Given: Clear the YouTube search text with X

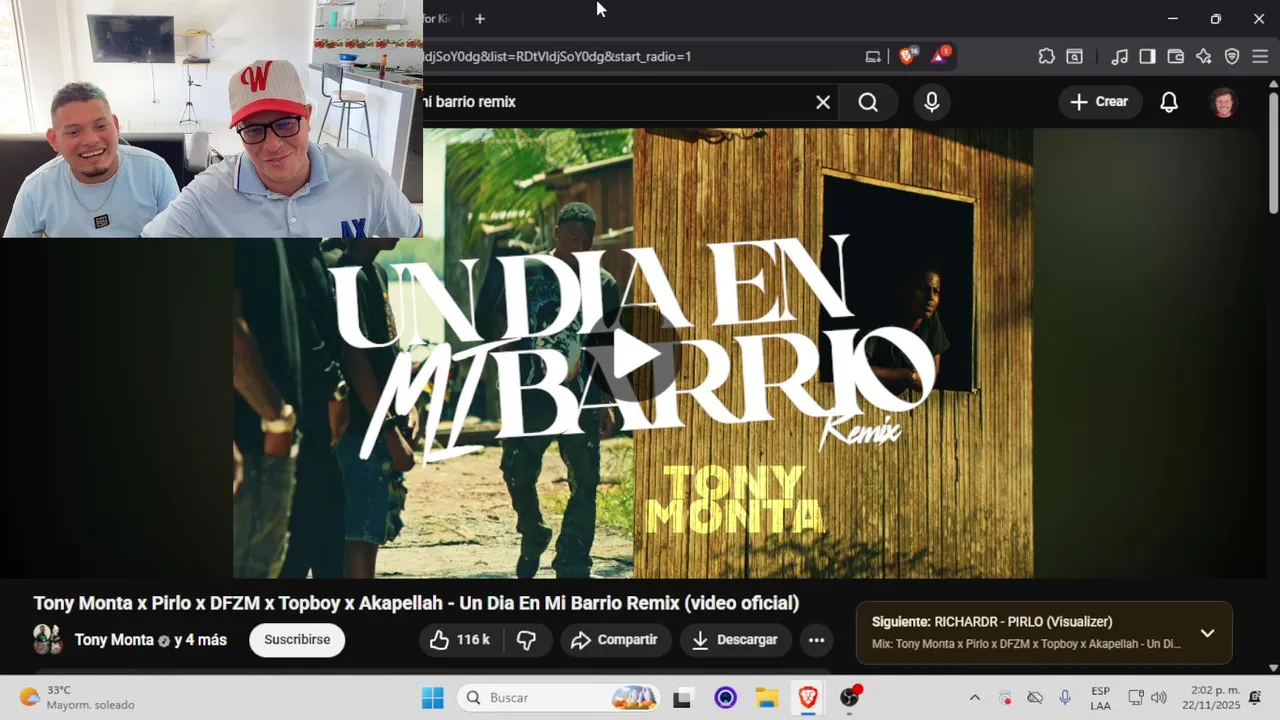Looking at the screenshot, I should click(823, 102).
